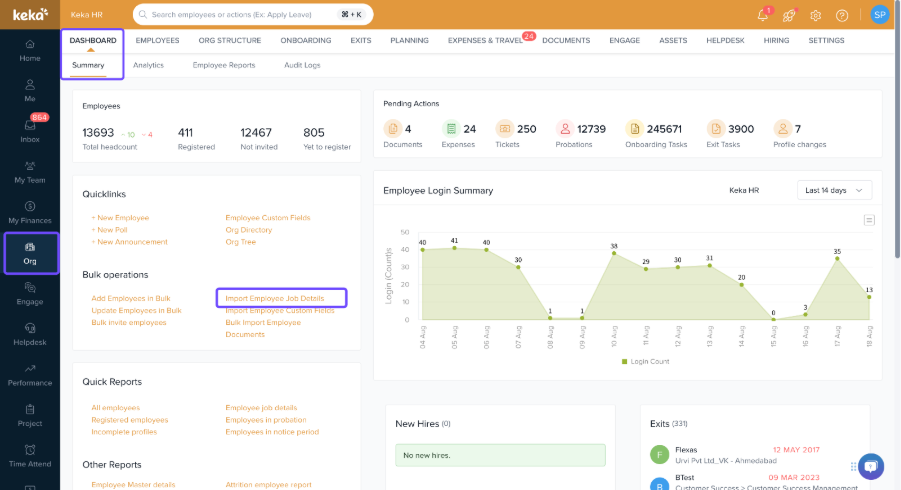Open Employees in probation report
The image size is (901, 490).
point(266,420)
